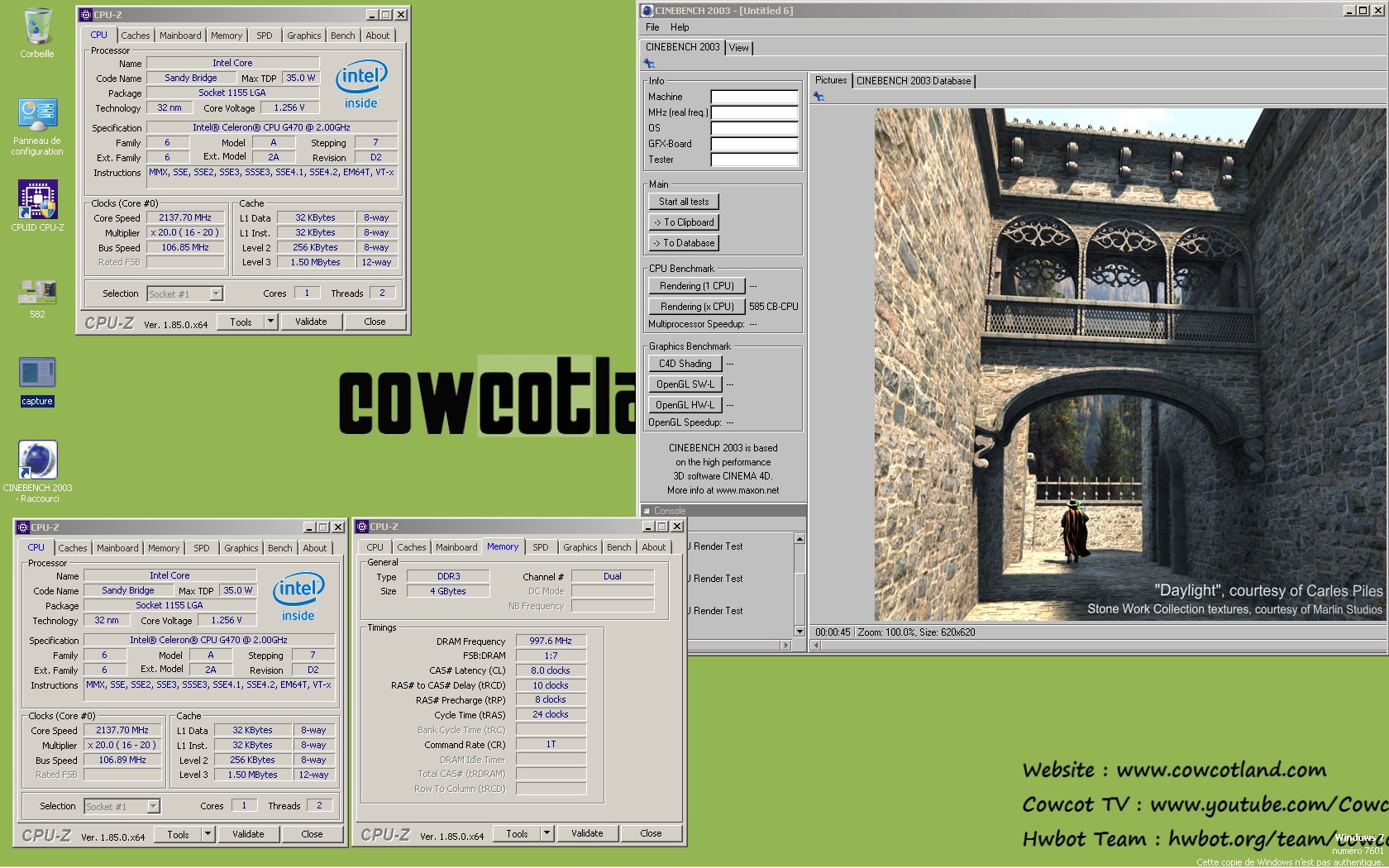Screen dimensions: 1389x868
Task: Launch CINEBENCH 2003 Raccourci shortcut
Action: tap(37, 471)
